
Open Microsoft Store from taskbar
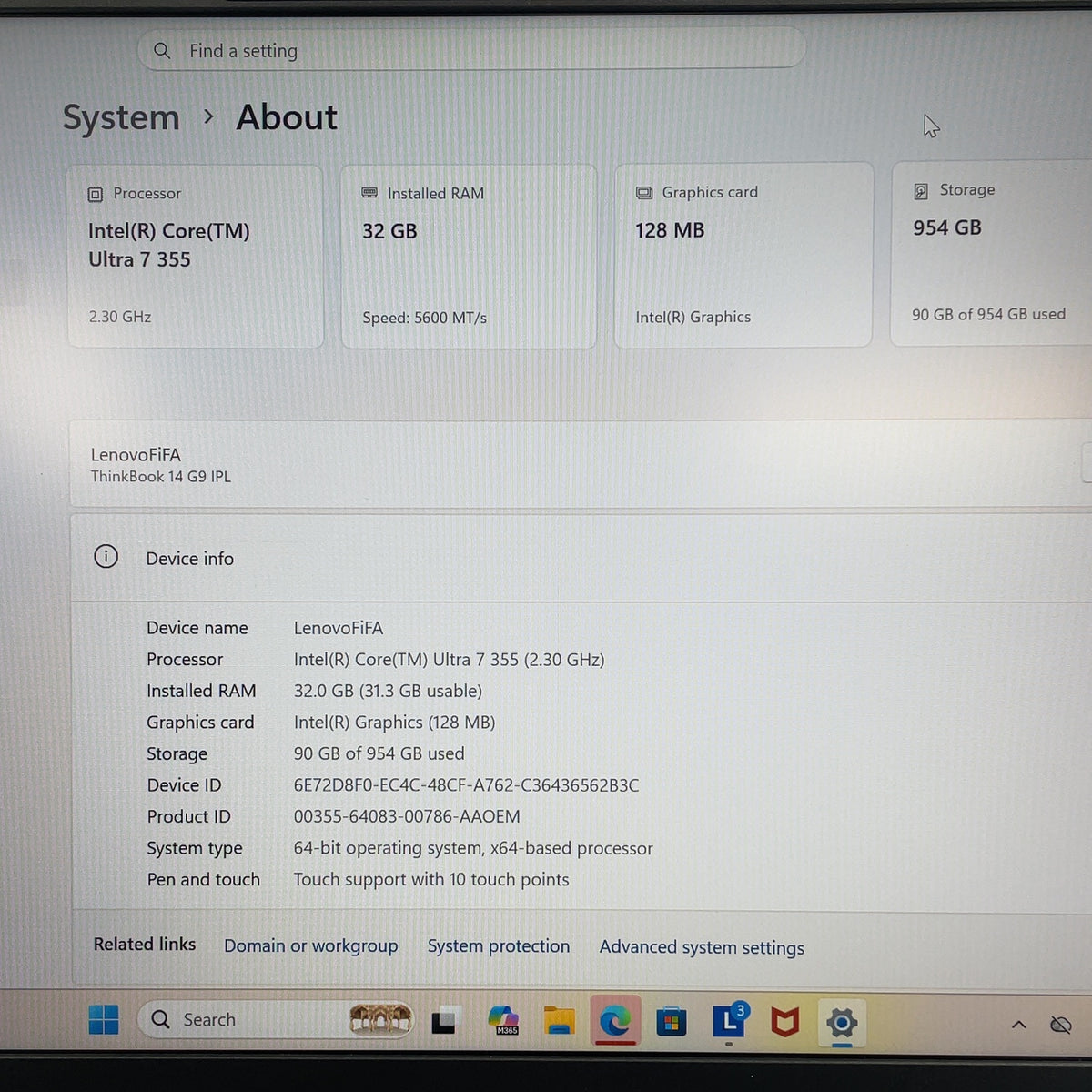tap(672, 1023)
